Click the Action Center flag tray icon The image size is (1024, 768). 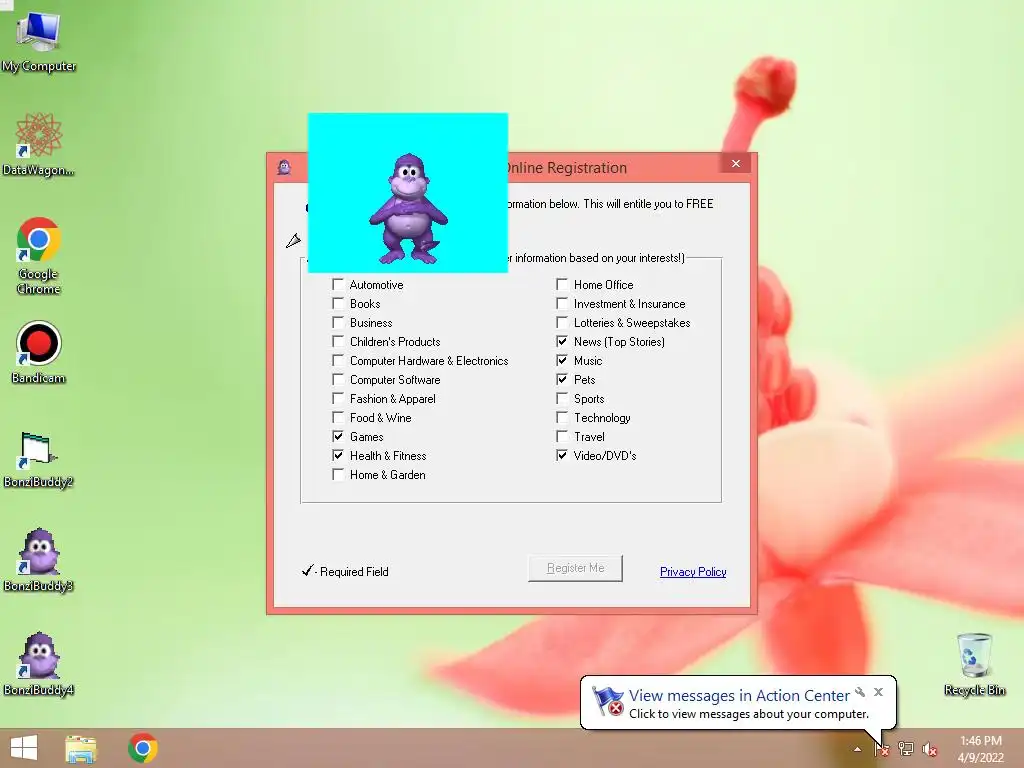[x=881, y=749]
